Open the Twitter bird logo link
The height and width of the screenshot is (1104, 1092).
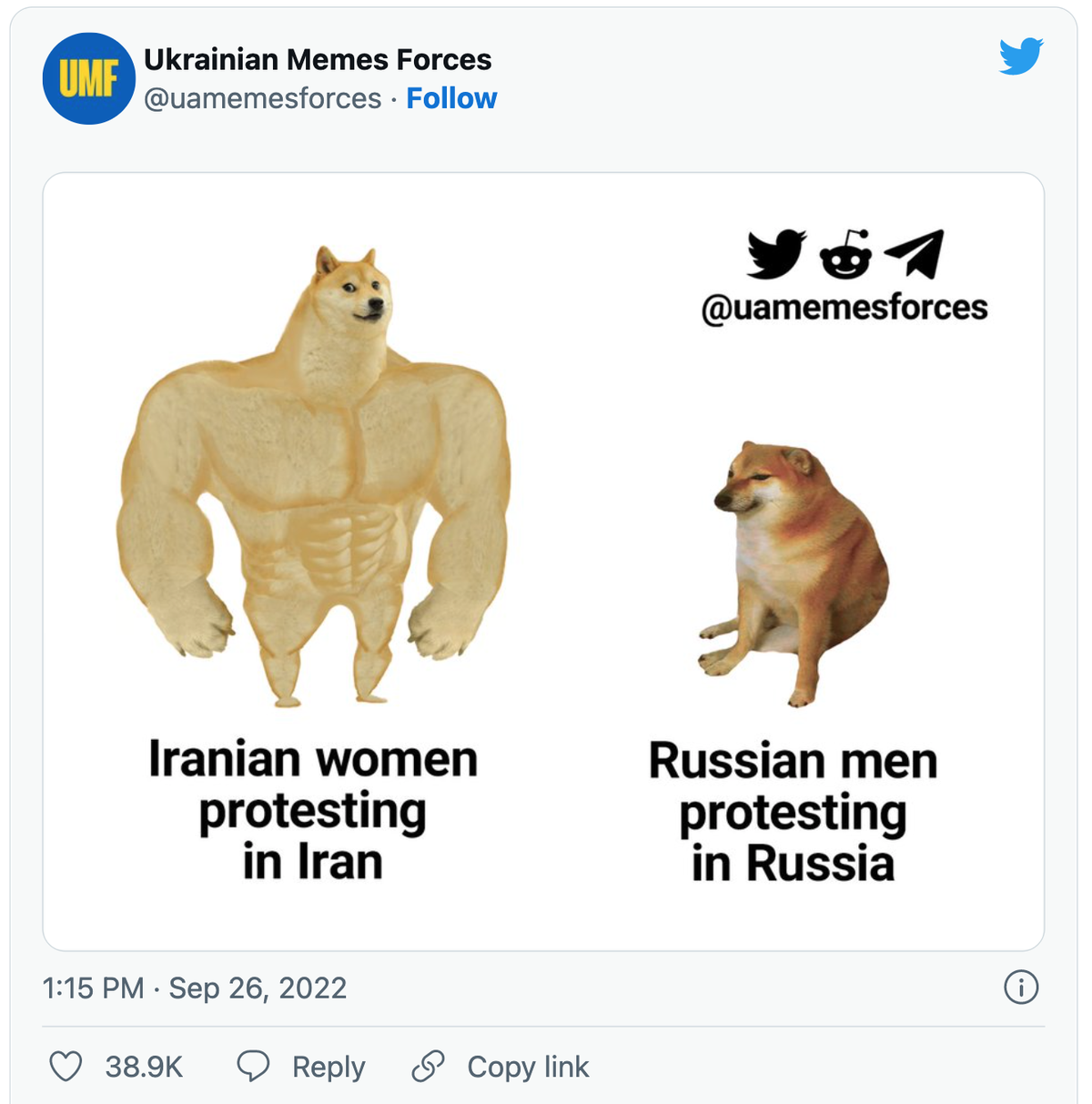(x=1021, y=56)
